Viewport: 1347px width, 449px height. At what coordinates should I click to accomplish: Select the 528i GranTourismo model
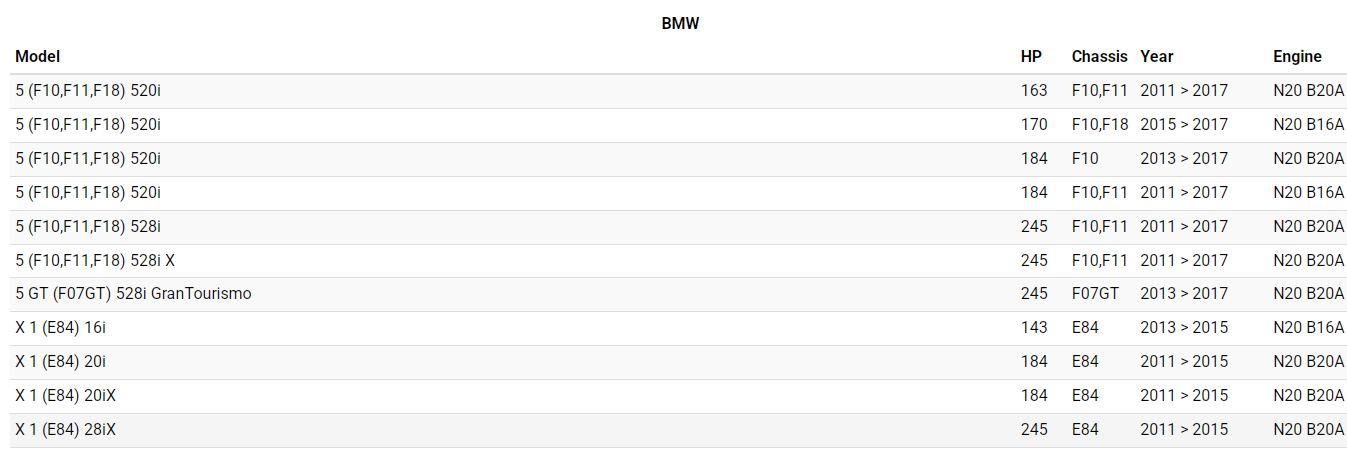click(133, 294)
